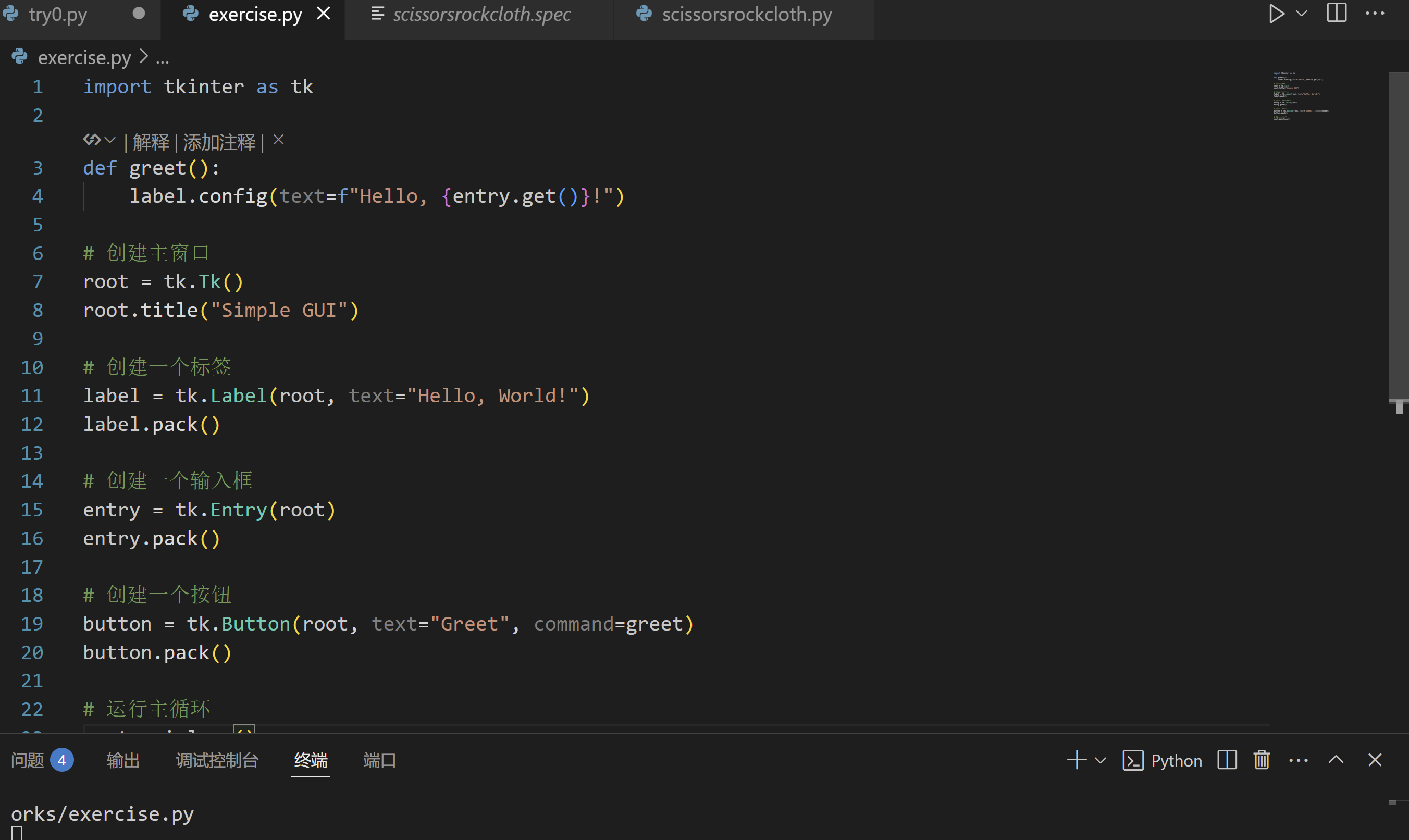Open terminal launch profile dropdown chevron
Screen dimensions: 1409x840
(x=1101, y=760)
